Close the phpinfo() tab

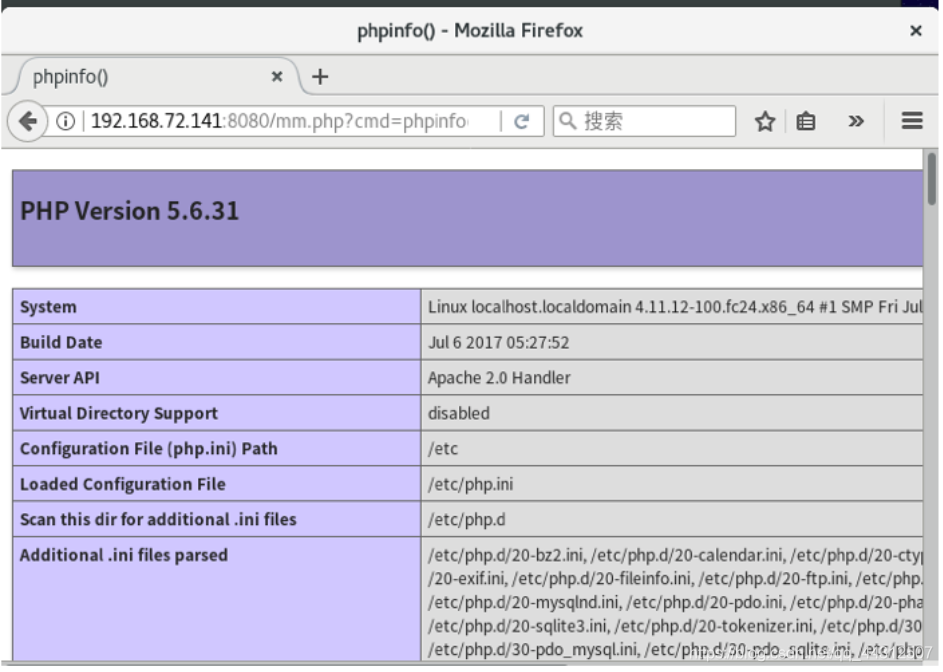(x=277, y=76)
